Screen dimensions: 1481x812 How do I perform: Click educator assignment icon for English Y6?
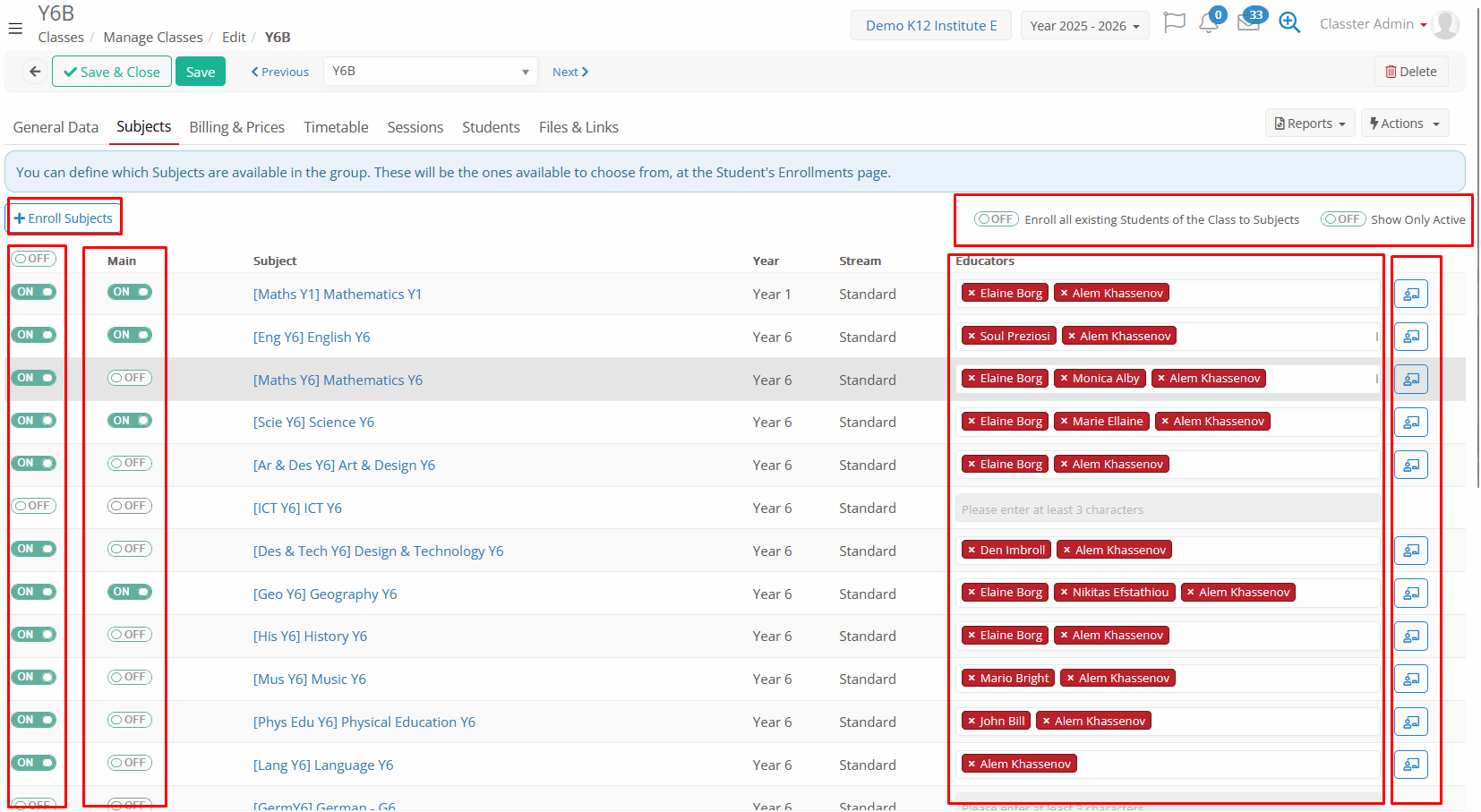pos(1410,337)
